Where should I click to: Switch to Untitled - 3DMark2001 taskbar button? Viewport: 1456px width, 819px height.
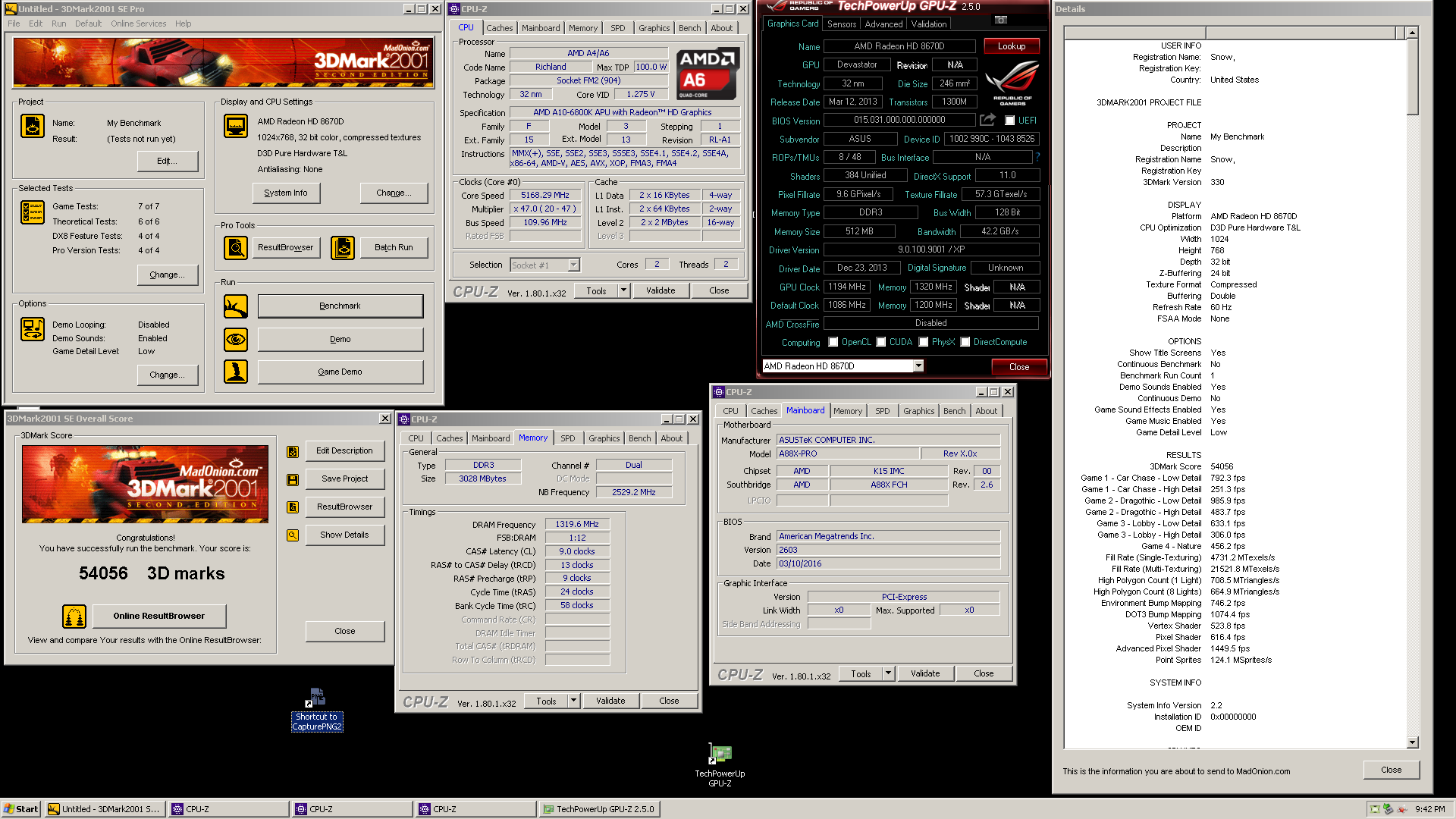104,809
